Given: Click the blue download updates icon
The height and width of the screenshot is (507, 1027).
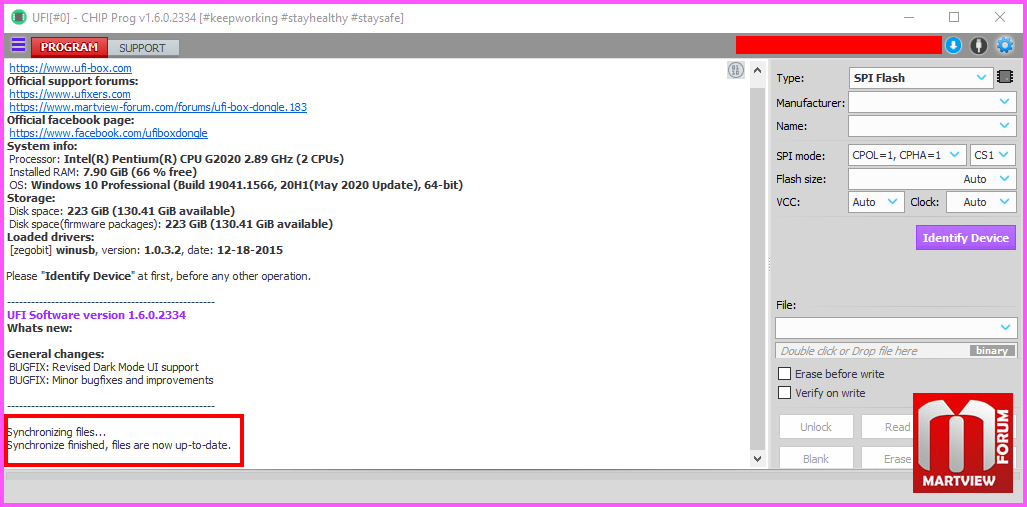Looking at the screenshot, I should click(x=953, y=45).
